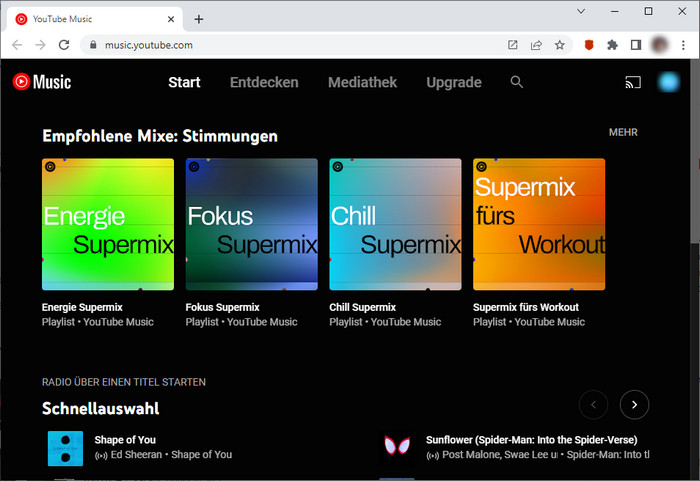Click the cast to device icon
Viewport: 700px width, 481px height.
tap(633, 82)
